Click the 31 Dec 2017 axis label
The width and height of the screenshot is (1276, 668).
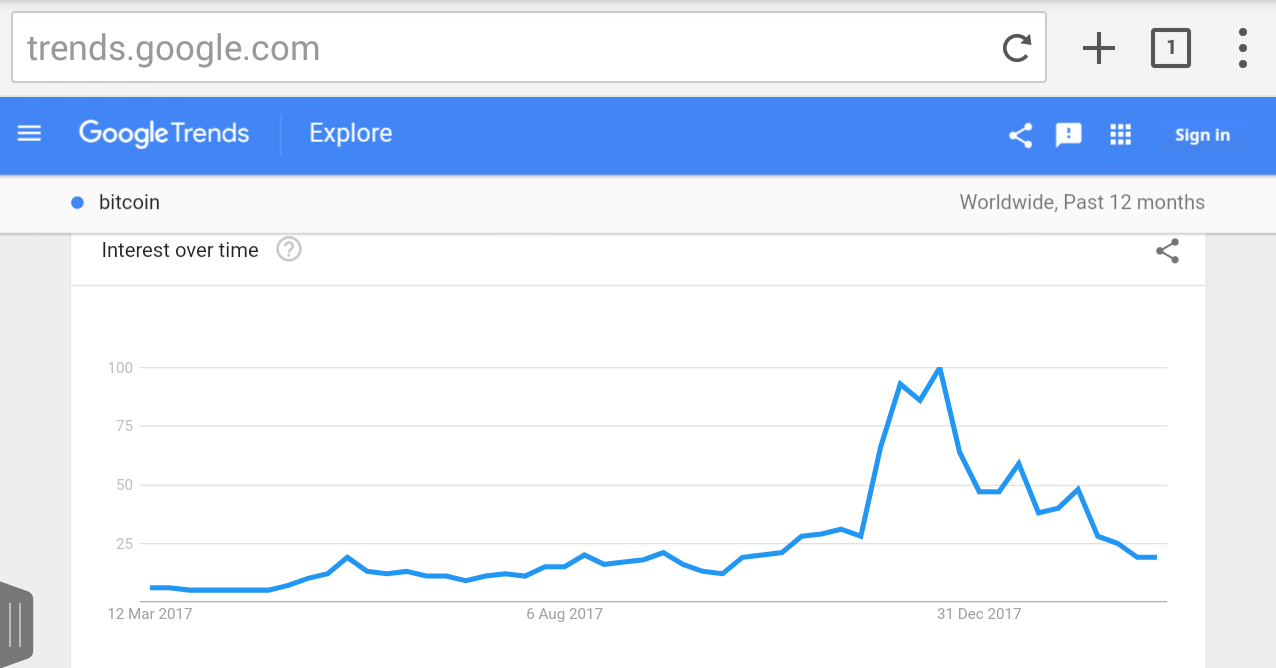click(979, 614)
